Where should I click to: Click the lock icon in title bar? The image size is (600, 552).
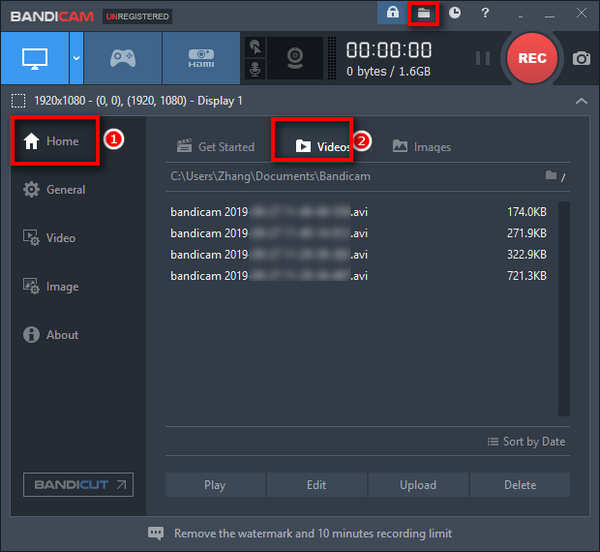point(392,13)
